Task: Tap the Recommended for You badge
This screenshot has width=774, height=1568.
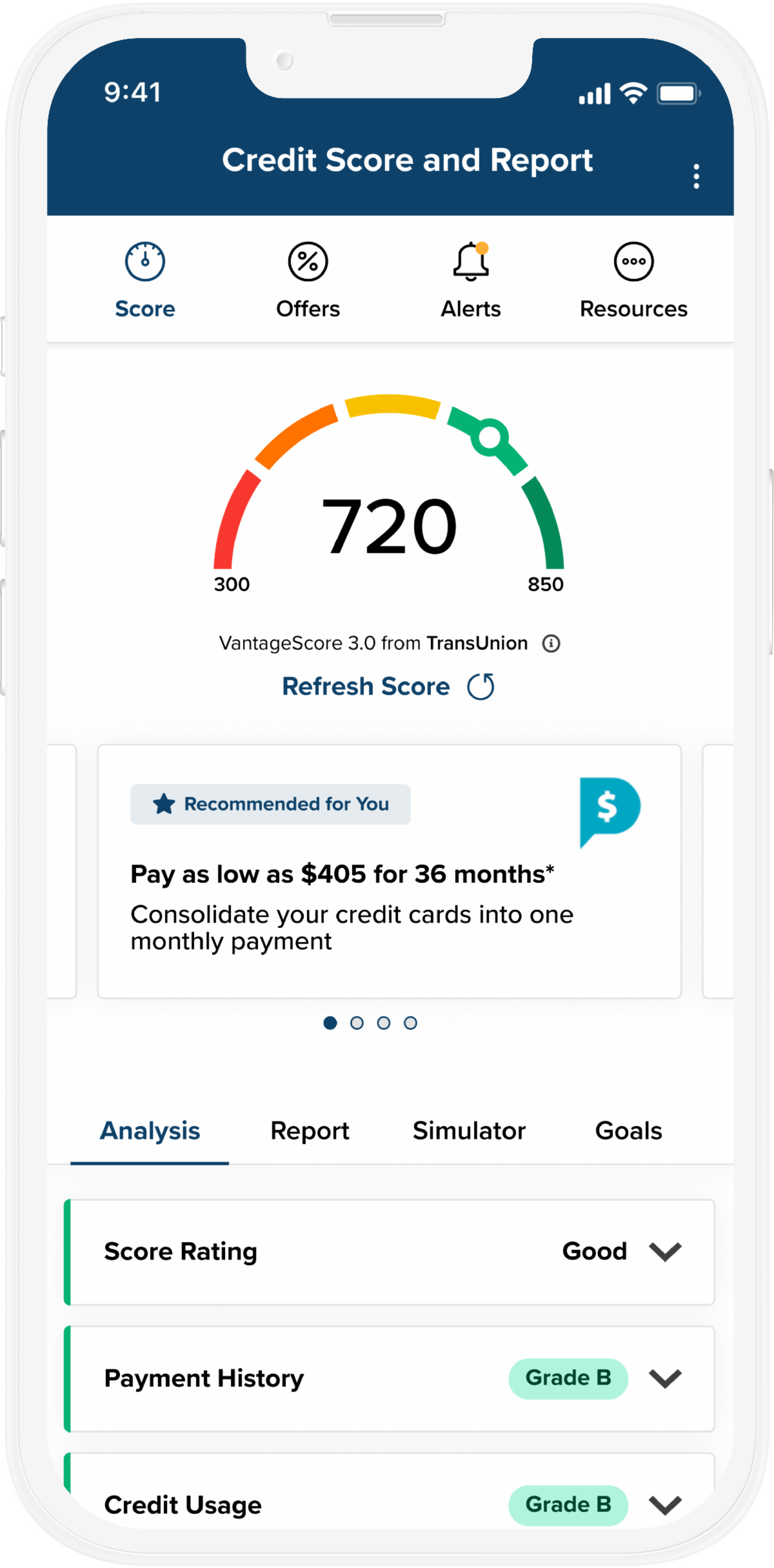Action: click(x=270, y=804)
